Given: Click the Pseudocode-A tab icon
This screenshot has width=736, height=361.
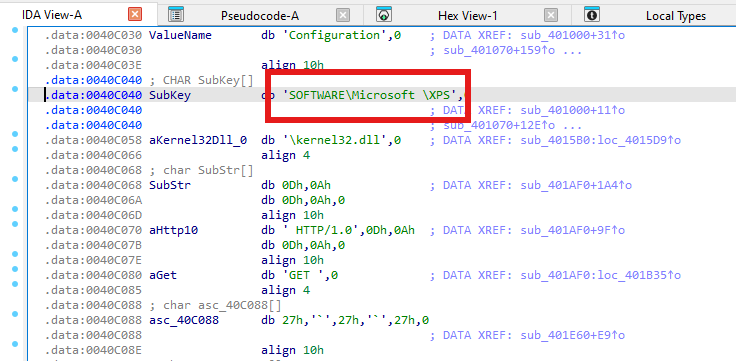Looking at the screenshot, I should click(x=176, y=15).
